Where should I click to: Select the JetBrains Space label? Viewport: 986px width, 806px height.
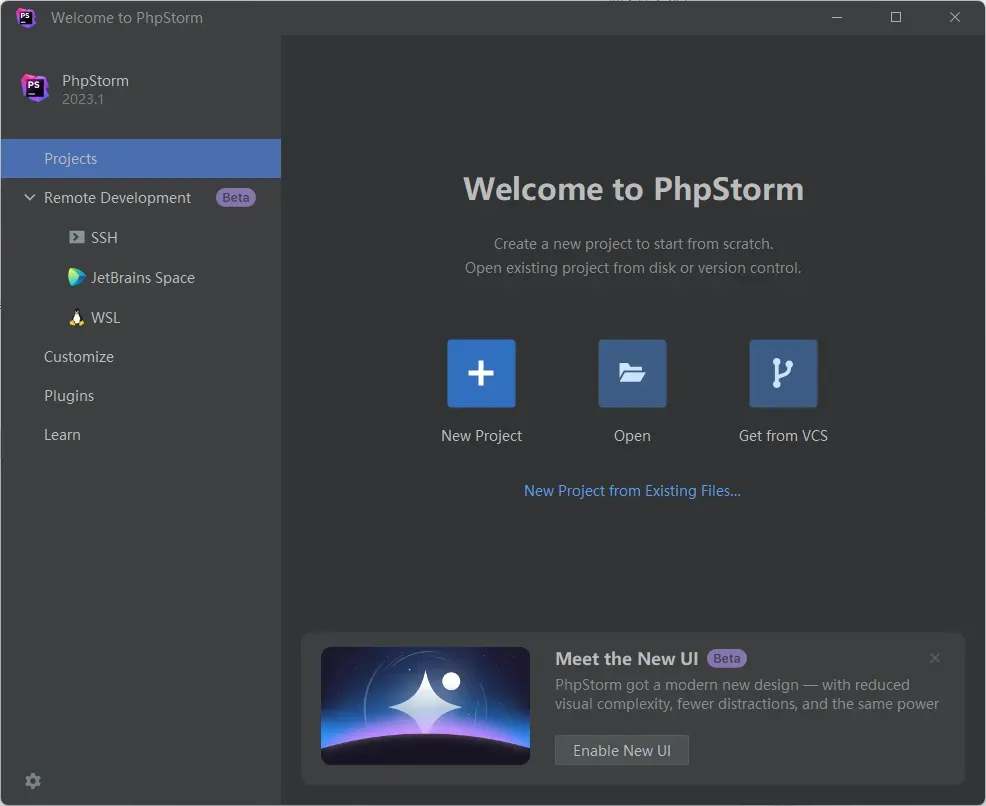pyautogui.click(x=143, y=277)
